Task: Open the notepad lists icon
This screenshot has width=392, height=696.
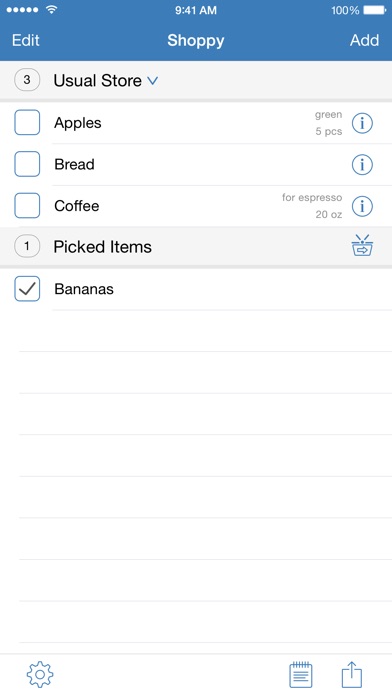Action: tap(301, 675)
